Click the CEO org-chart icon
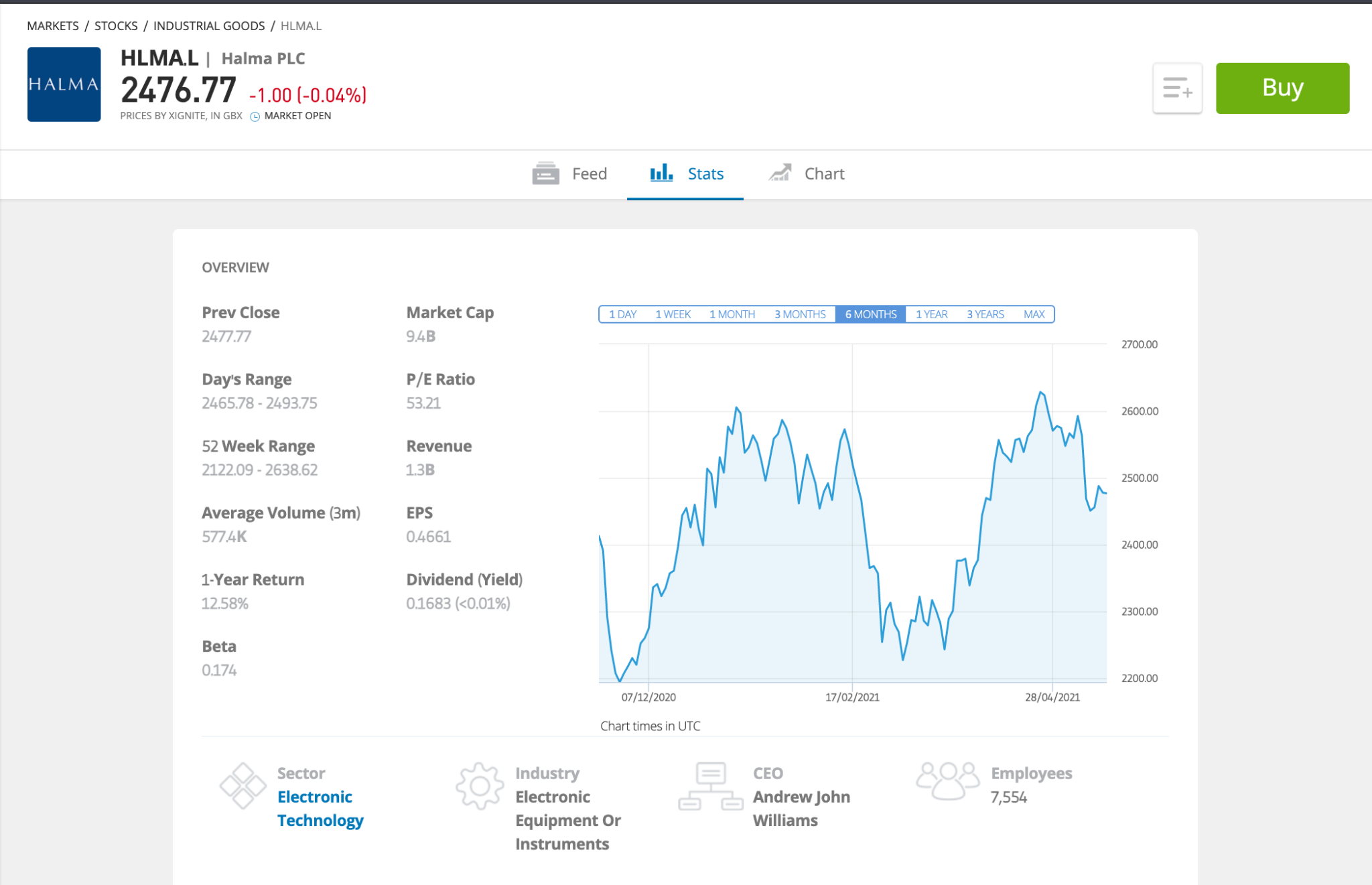 coord(711,786)
